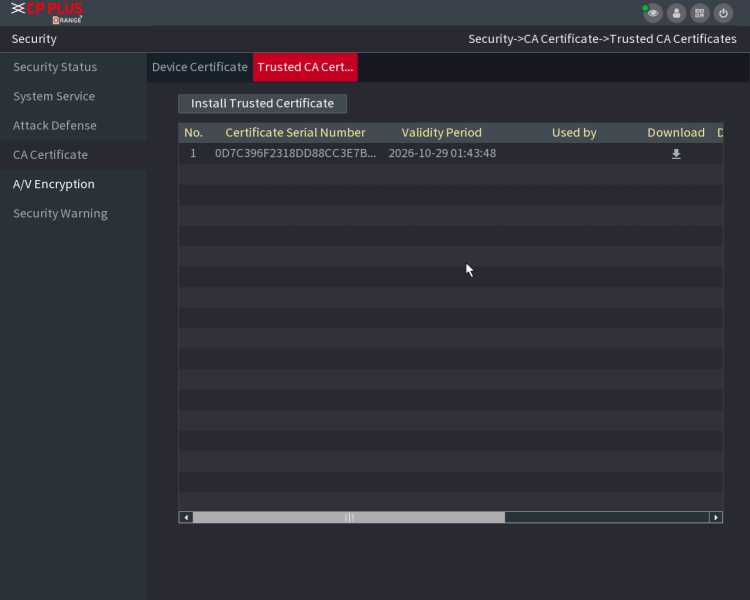The height and width of the screenshot is (600, 750).
Task: Open Security Status in sidebar
Action: [55, 67]
